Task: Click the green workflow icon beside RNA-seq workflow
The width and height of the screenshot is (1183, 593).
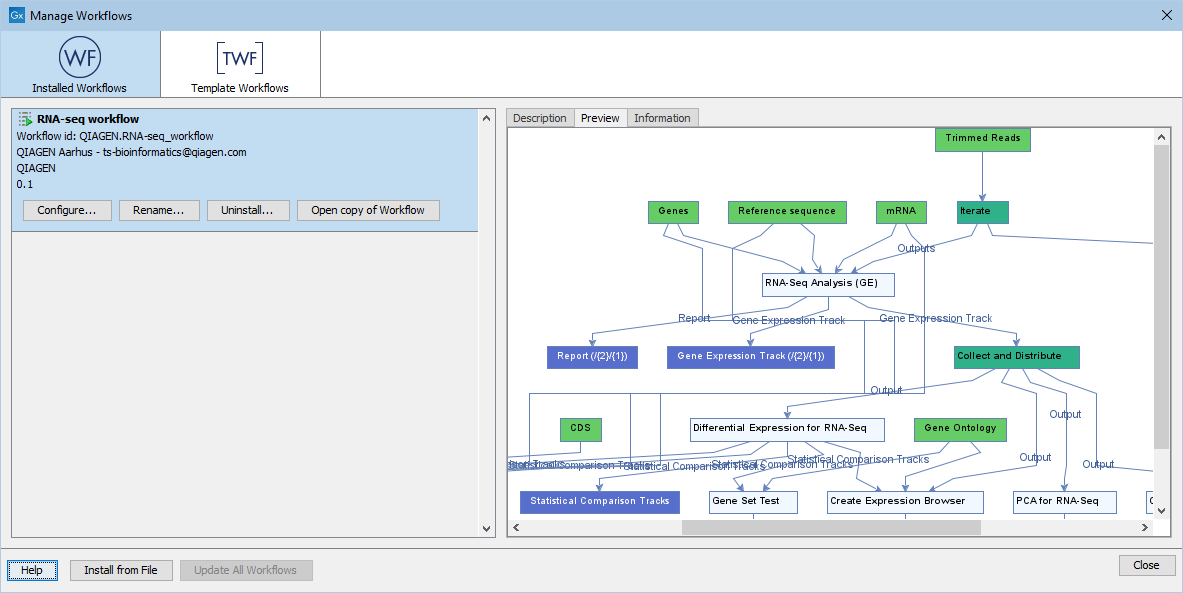Action: [x=23, y=118]
